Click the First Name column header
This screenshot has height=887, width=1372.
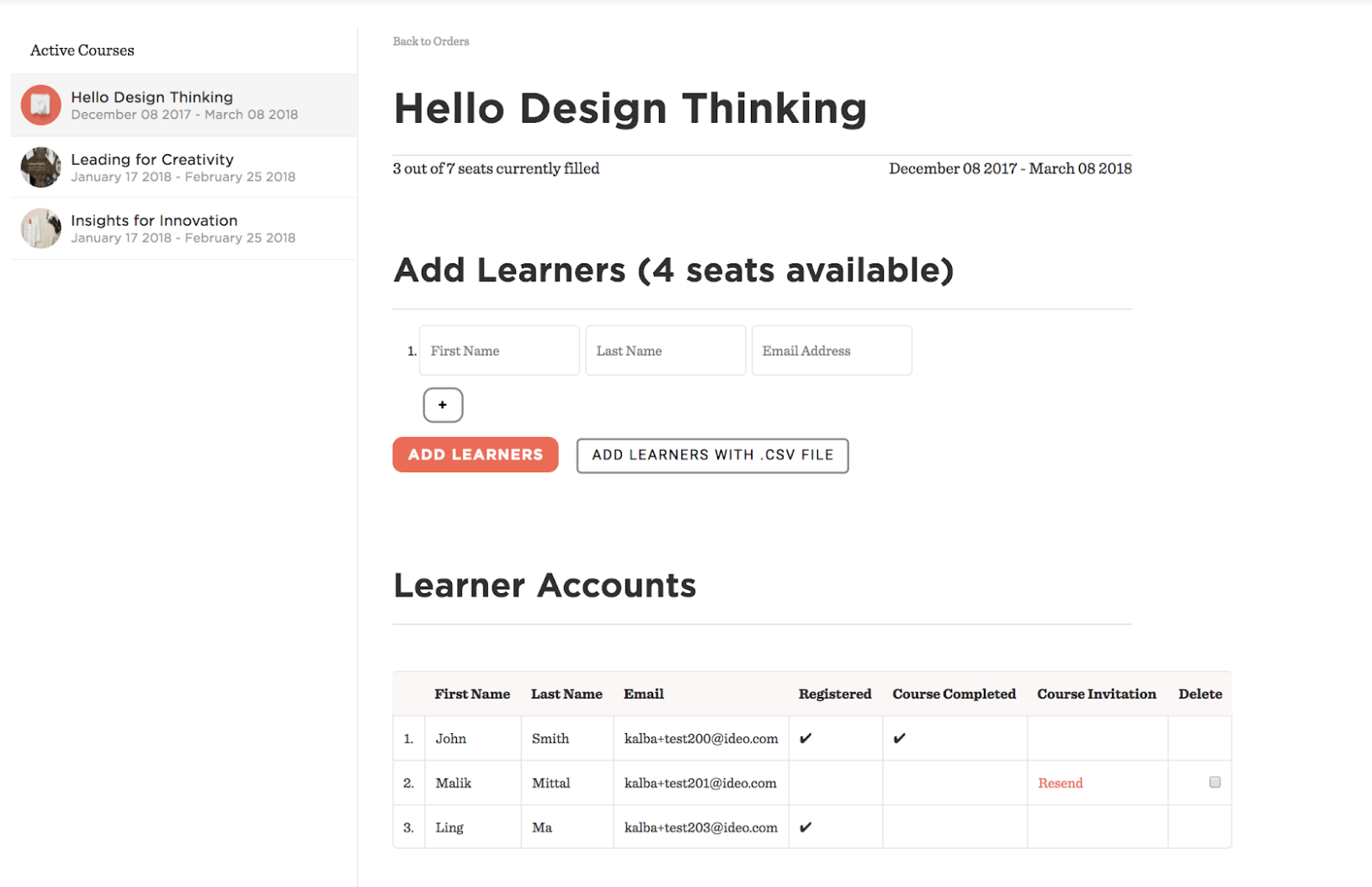[472, 694]
